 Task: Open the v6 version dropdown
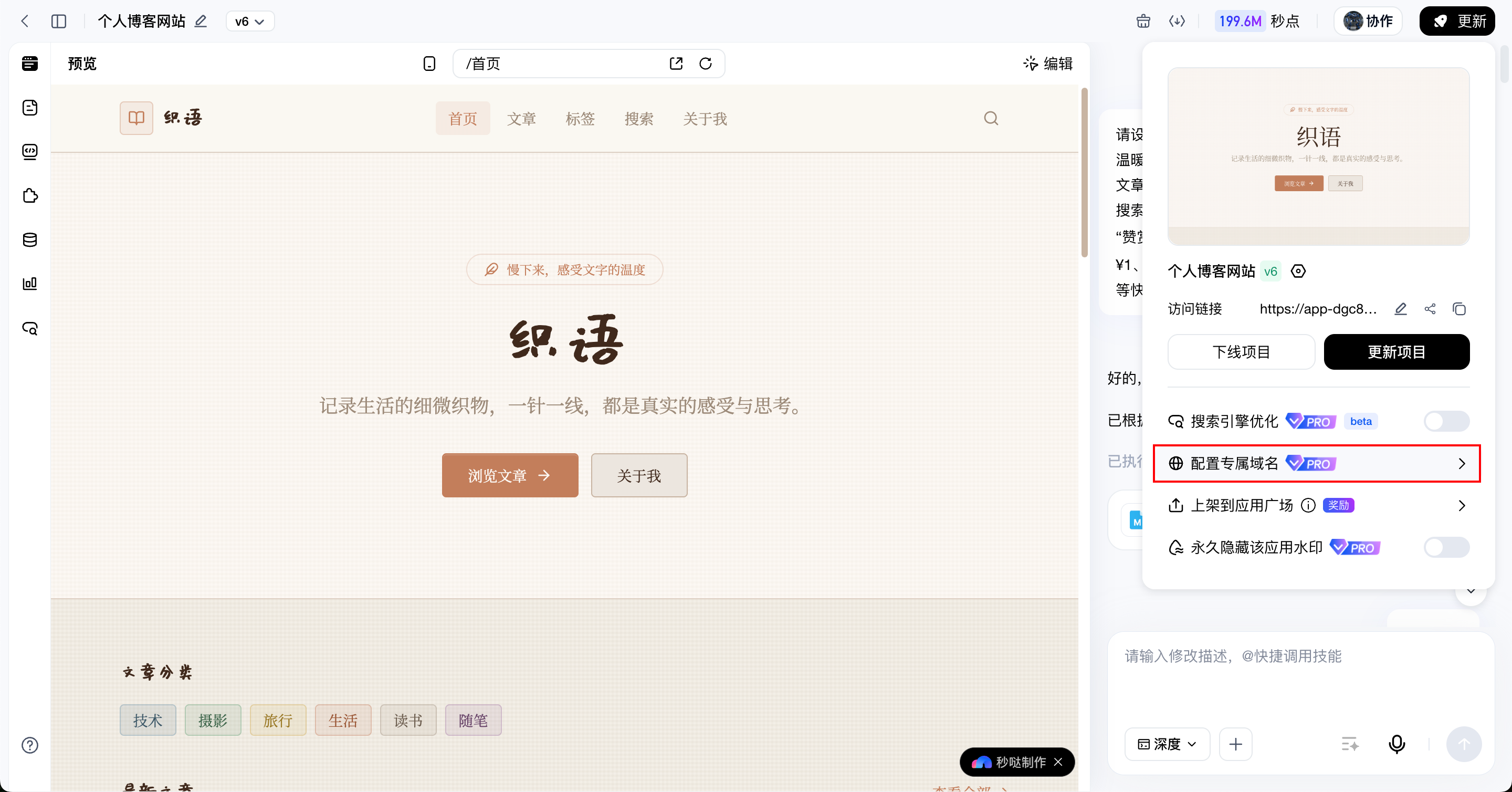click(x=250, y=22)
